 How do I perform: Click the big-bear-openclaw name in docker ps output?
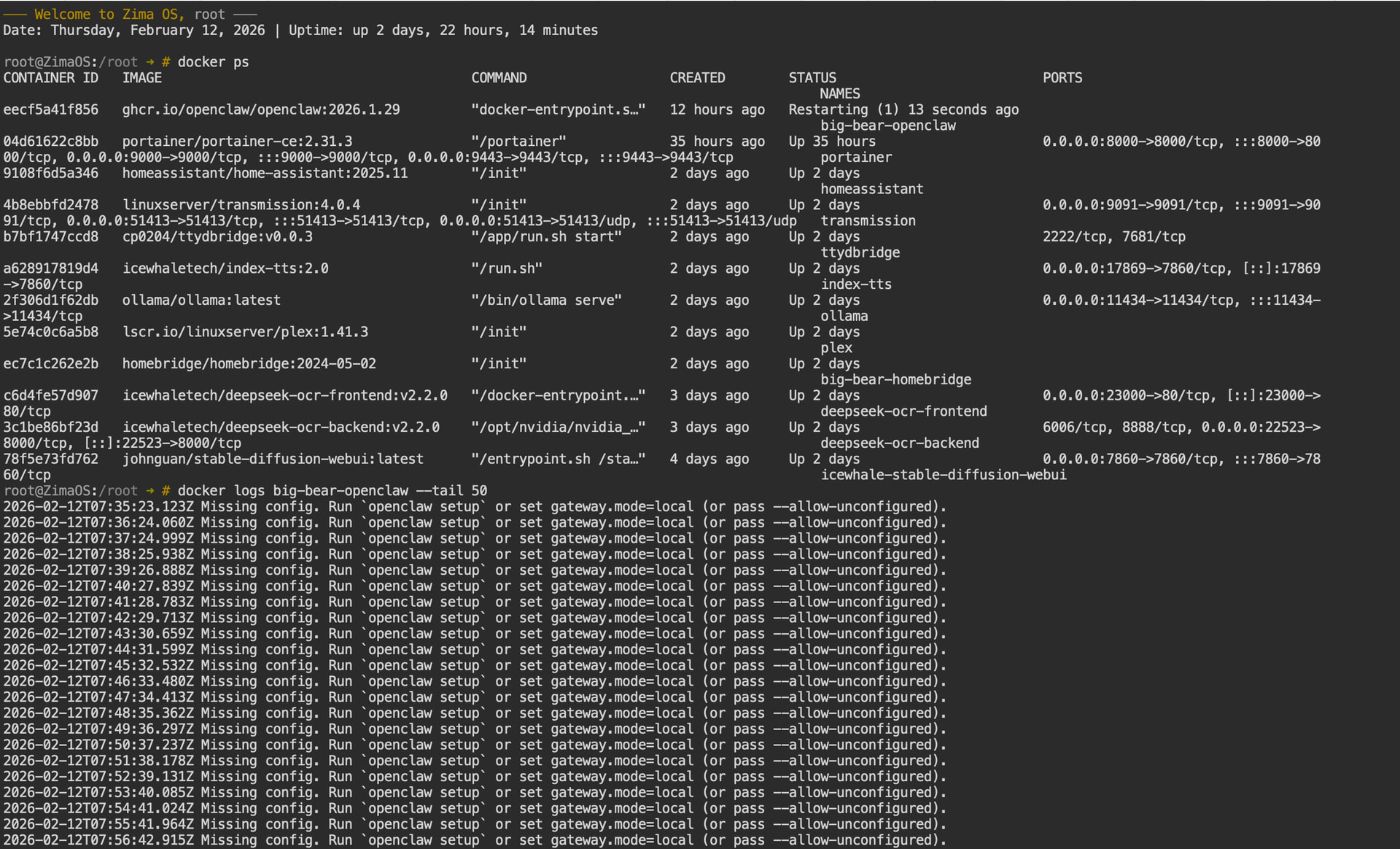pyautogui.click(x=888, y=125)
